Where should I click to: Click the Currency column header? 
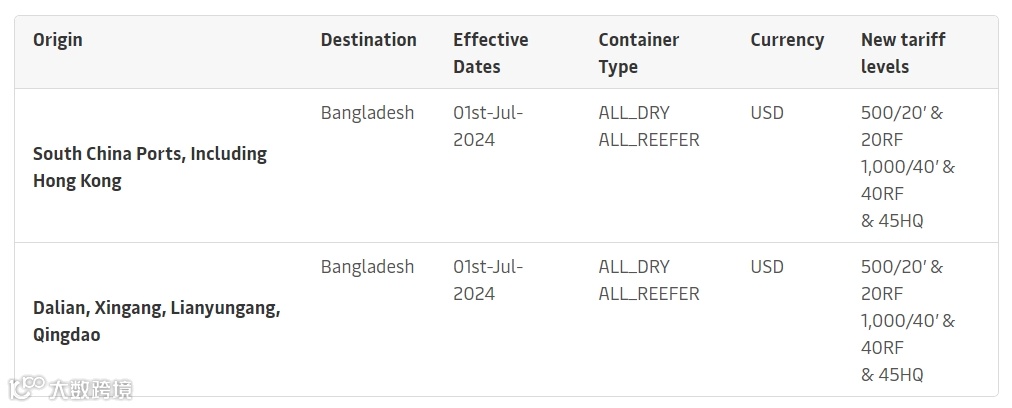point(787,40)
